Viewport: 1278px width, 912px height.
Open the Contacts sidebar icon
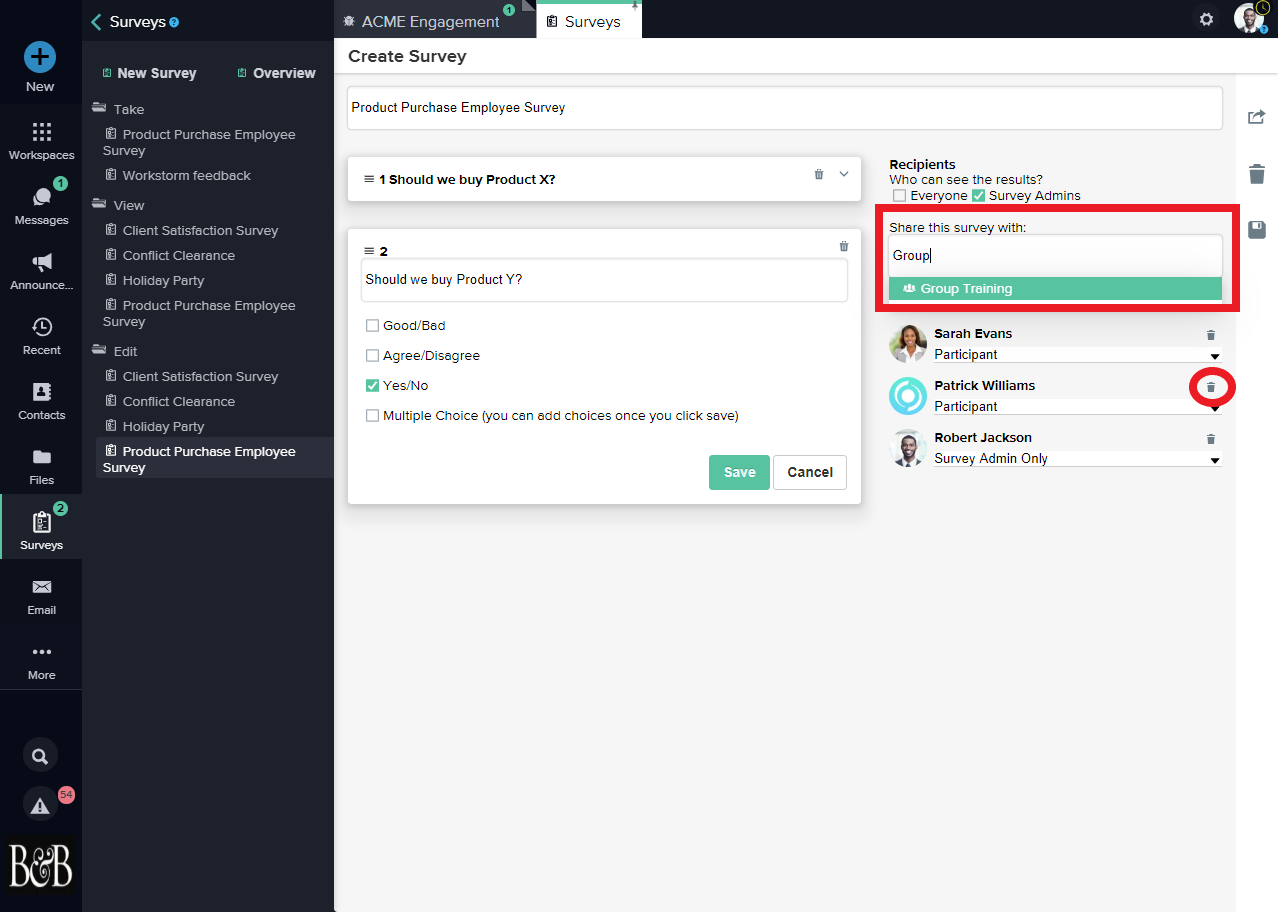pos(41,392)
